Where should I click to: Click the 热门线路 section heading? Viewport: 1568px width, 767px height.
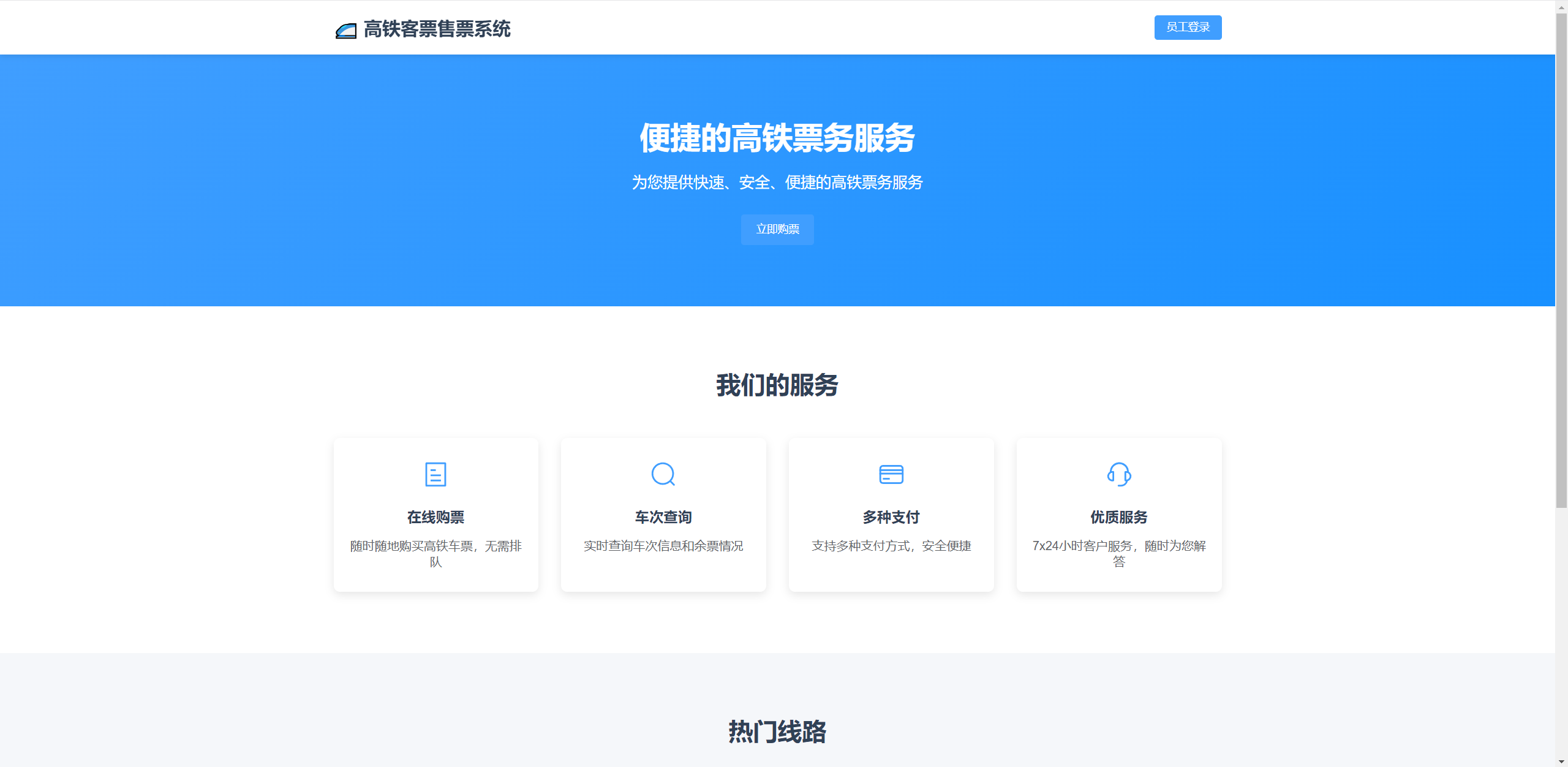(x=777, y=731)
